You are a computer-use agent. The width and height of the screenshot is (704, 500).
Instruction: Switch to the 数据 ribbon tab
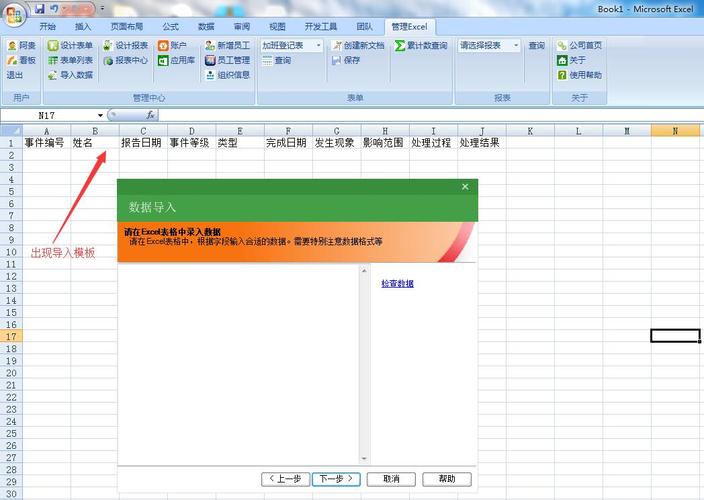(x=206, y=27)
